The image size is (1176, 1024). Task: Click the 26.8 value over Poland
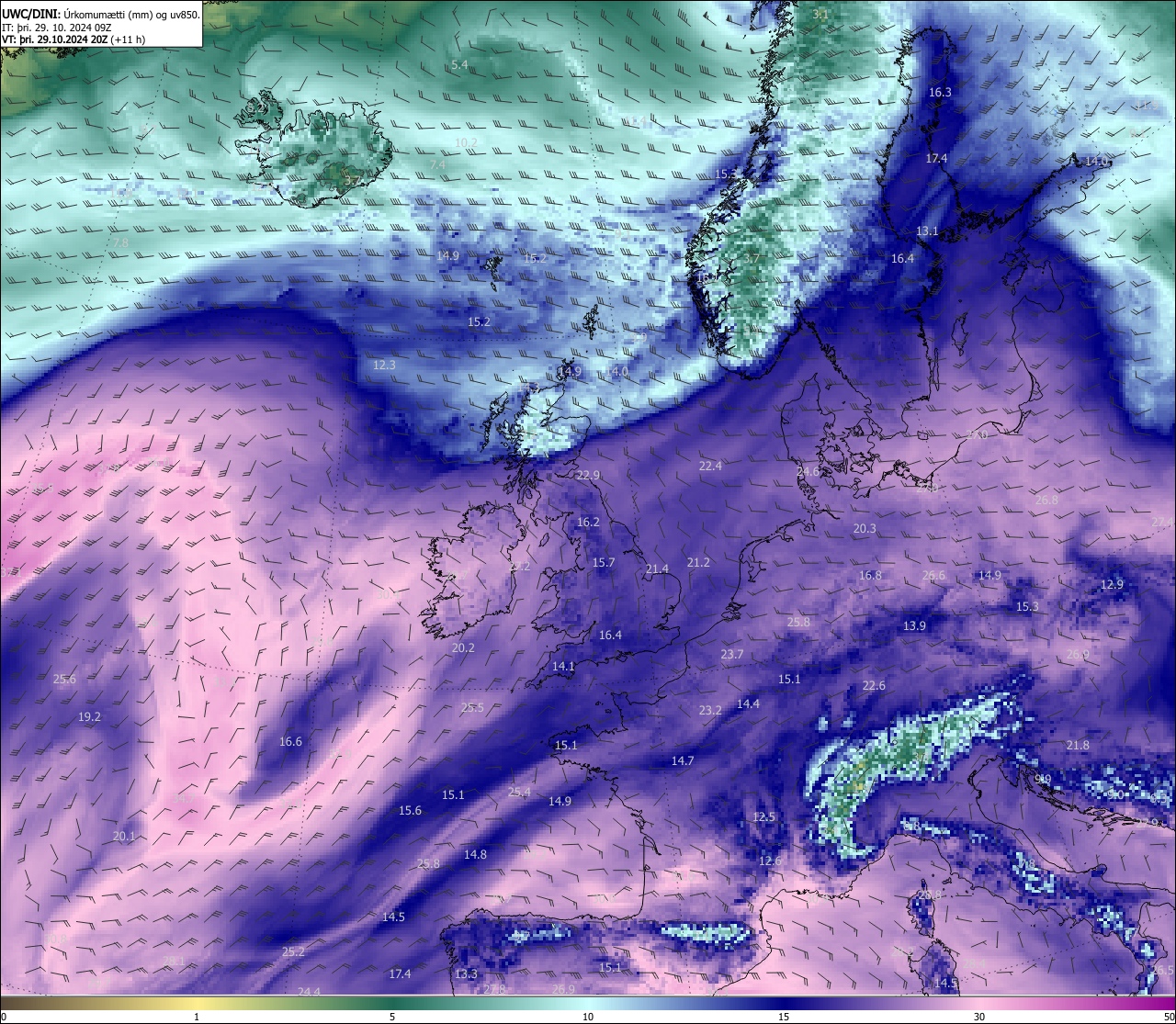1046,501
